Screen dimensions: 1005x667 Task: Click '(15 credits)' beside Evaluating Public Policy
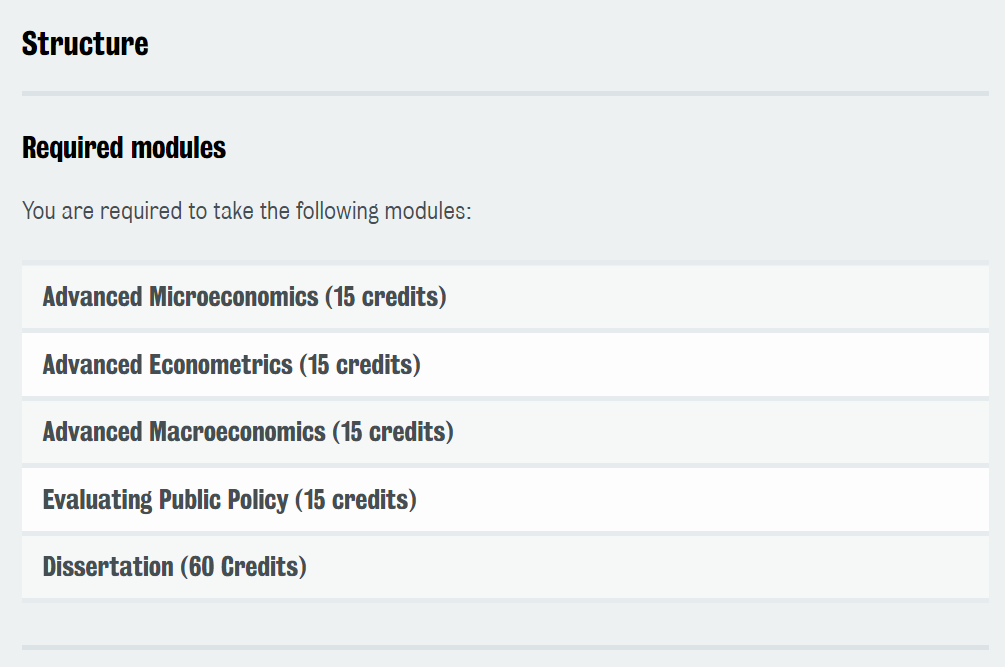point(356,500)
